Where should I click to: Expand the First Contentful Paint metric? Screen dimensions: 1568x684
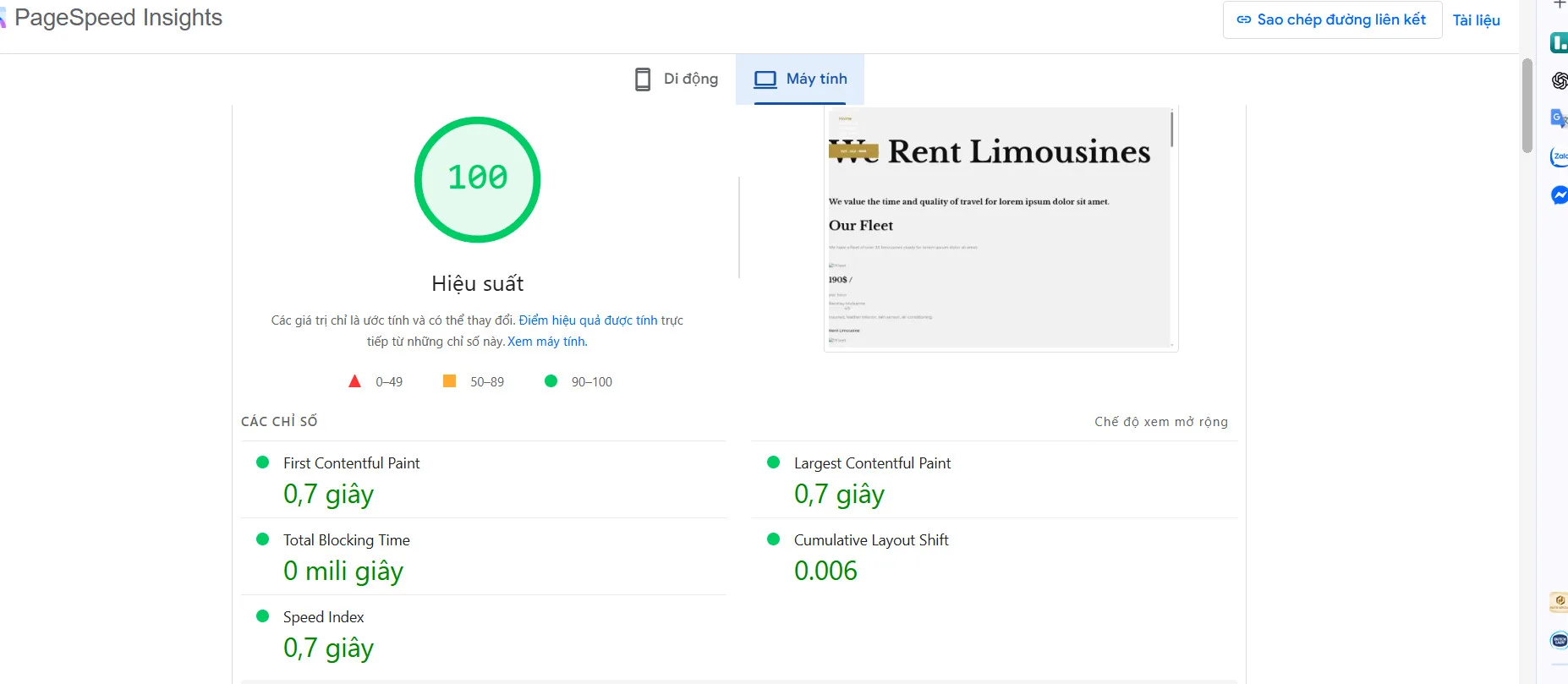coord(351,463)
